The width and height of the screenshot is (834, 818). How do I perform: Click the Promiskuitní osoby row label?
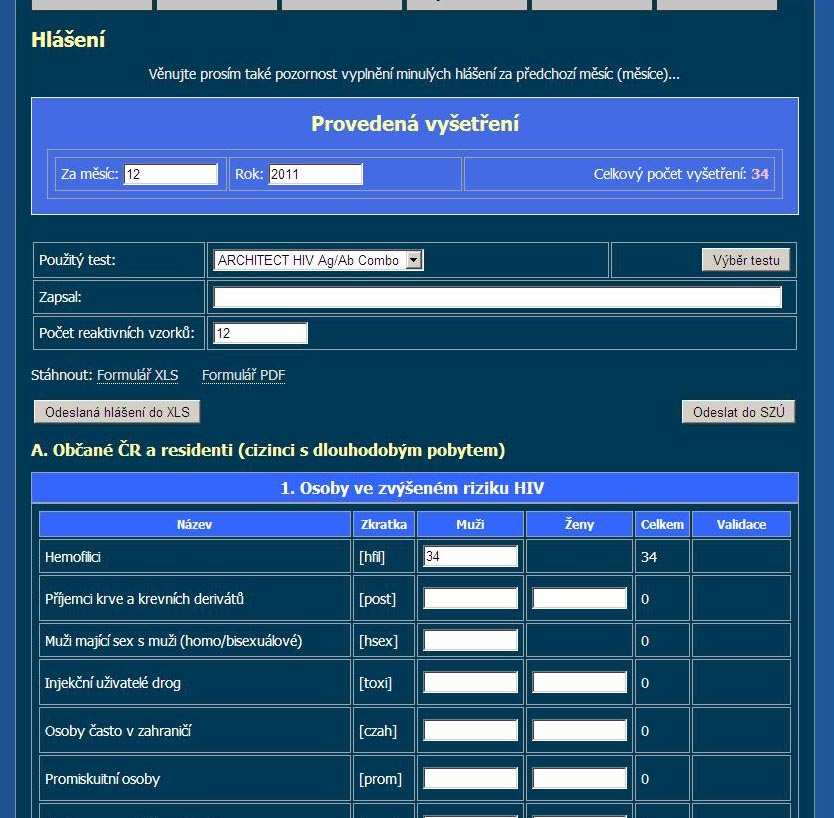[x=103, y=779]
